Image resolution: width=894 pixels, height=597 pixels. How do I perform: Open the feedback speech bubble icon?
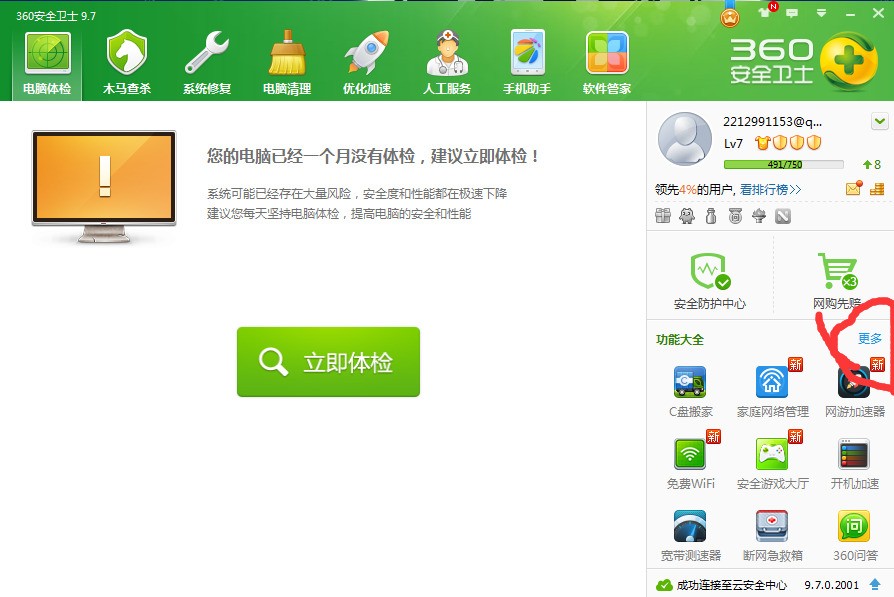pyautogui.click(x=792, y=13)
